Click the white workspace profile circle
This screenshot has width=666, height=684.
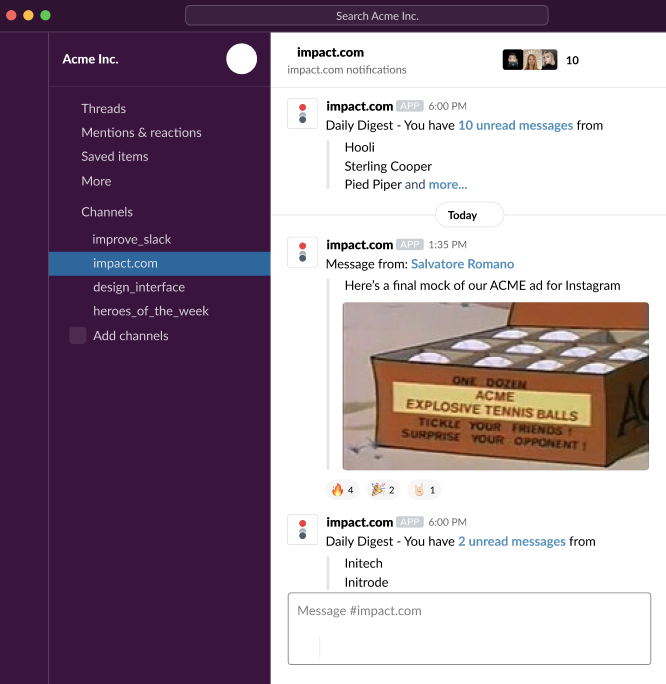tap(241, 59)
